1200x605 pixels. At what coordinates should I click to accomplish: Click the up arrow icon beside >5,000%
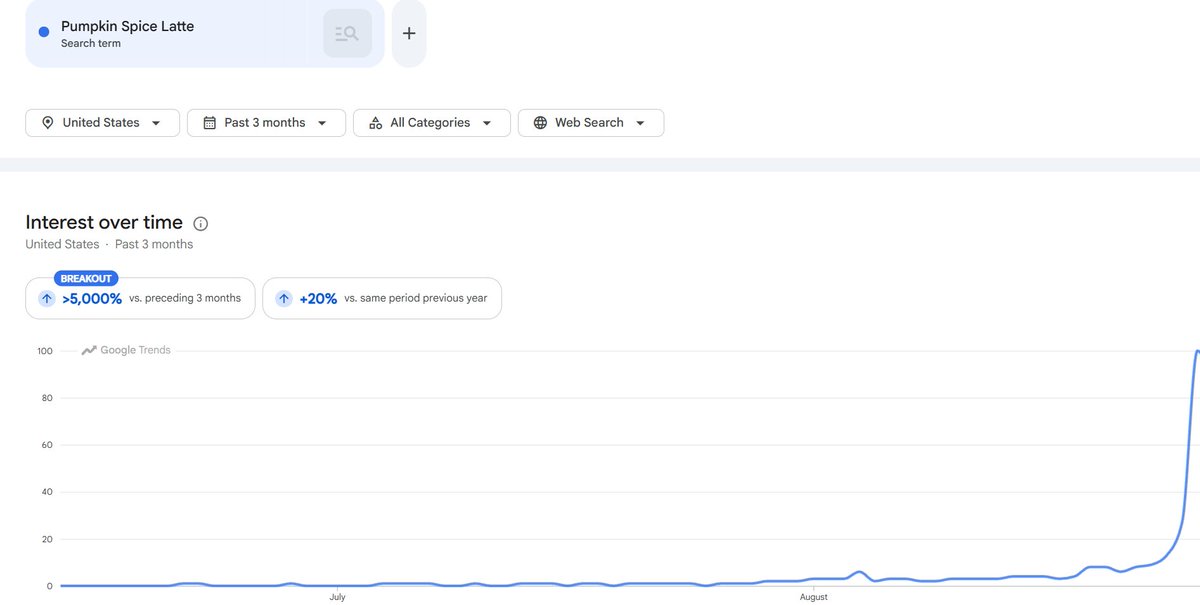tap(46, 298)
